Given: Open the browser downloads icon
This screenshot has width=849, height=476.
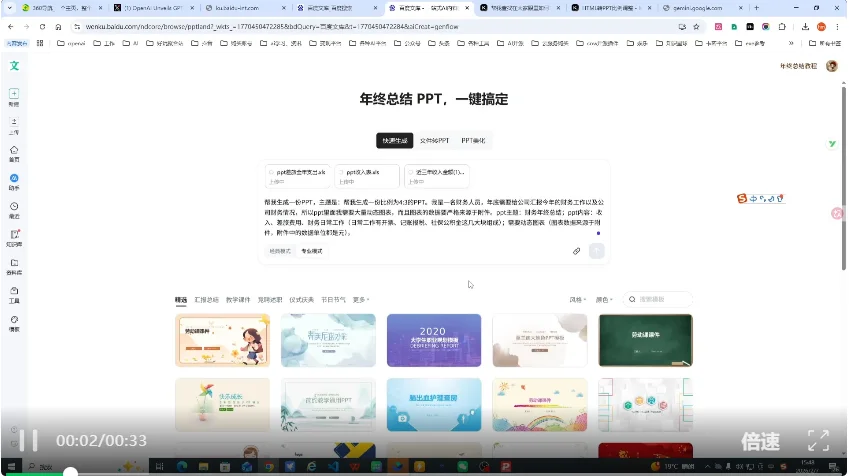Looking at the screenshot, I should point(805,27).
